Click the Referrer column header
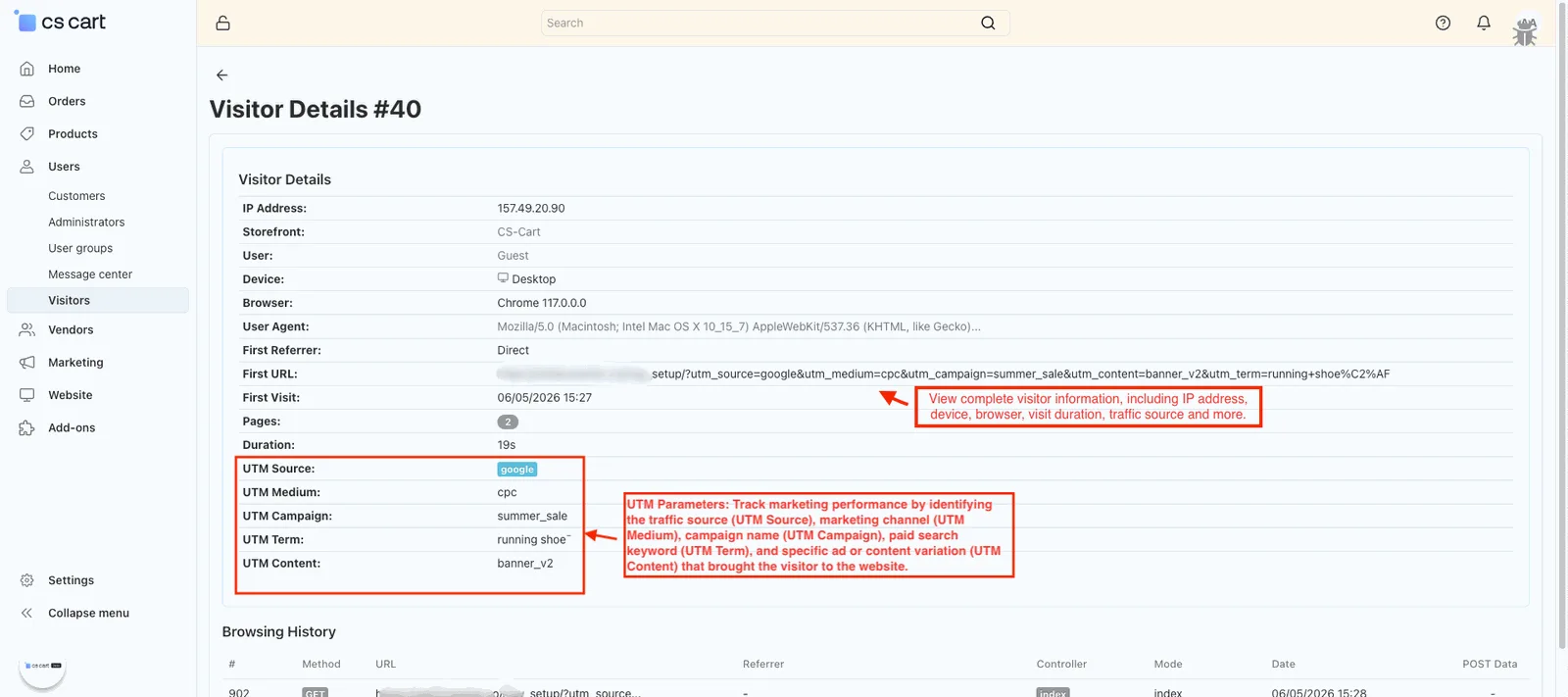 pyautogui.click(x=763, y=665)
